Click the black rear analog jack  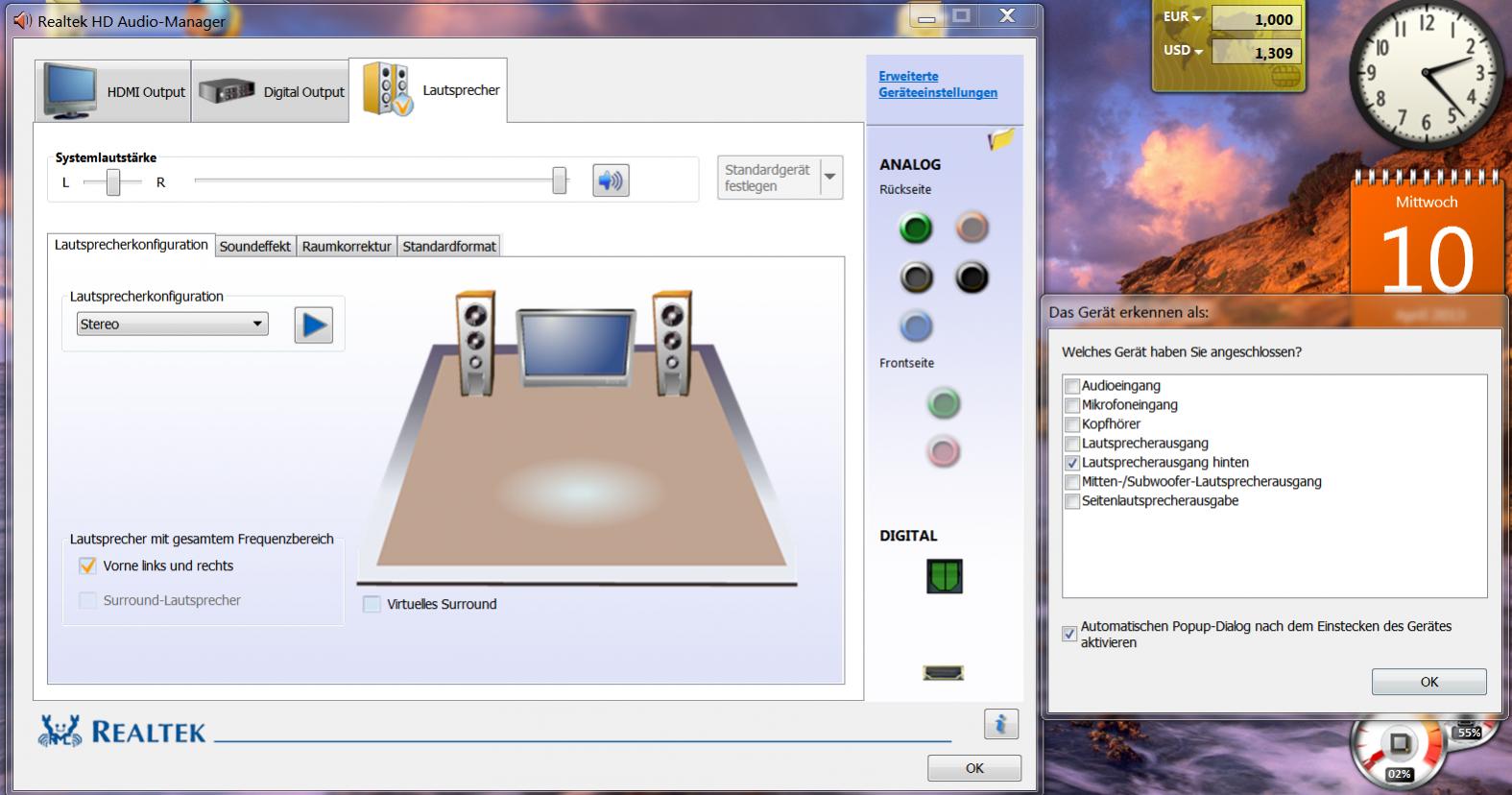(972, 277)
